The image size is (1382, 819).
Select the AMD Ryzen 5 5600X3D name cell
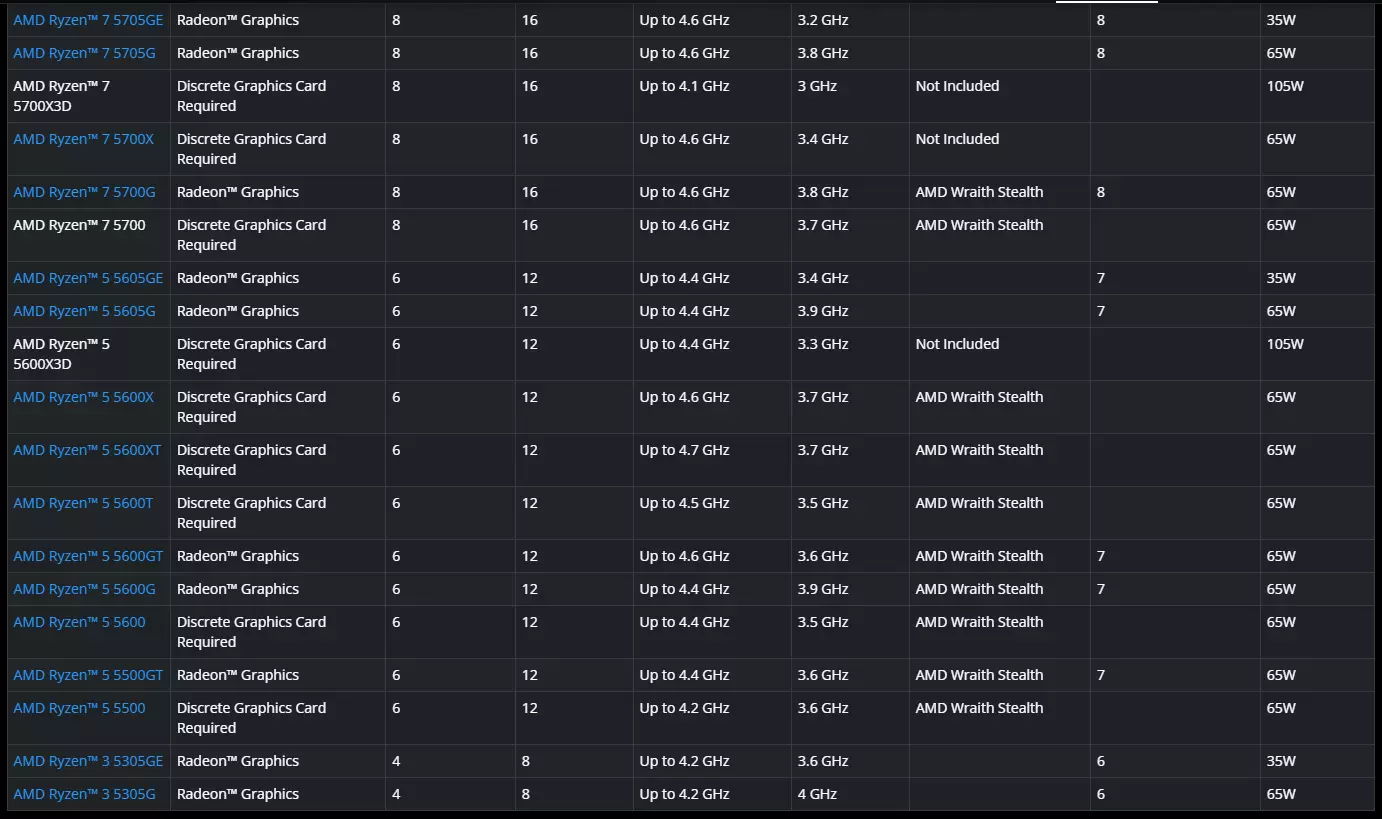tap(89, 354)
